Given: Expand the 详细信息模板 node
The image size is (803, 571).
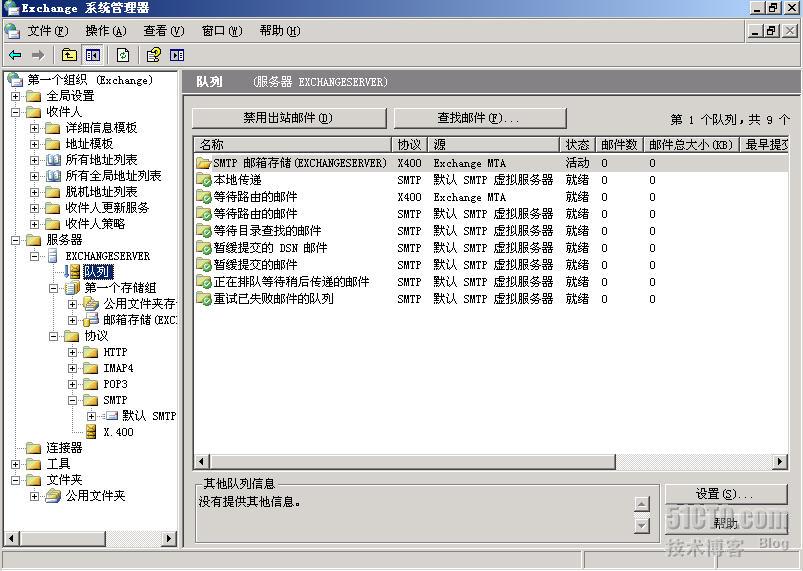Looking at the screenshot, I should (x=34, y=128).
